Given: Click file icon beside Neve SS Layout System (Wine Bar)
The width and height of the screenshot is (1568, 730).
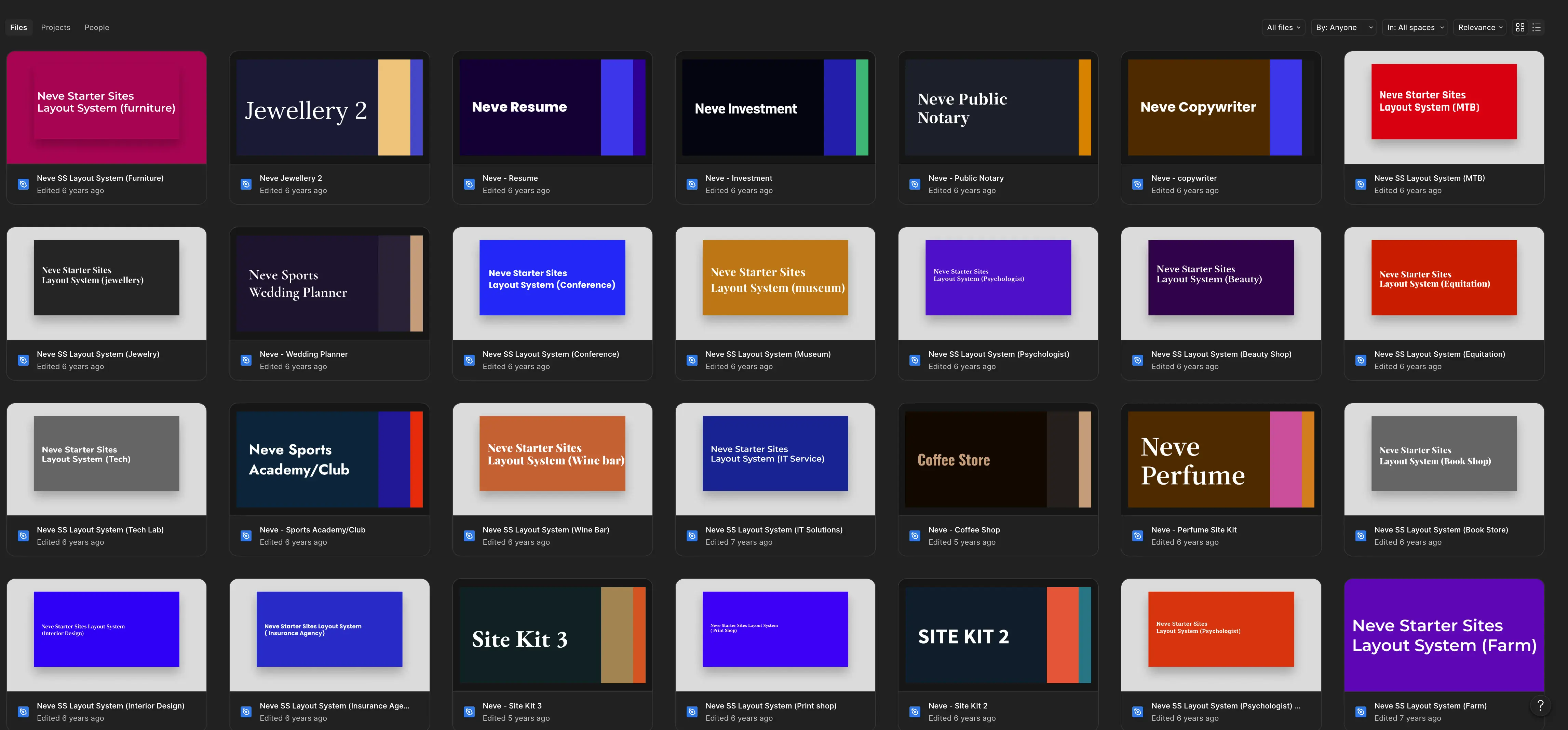Looking at the screenshot, I should [x=469, y=536].
